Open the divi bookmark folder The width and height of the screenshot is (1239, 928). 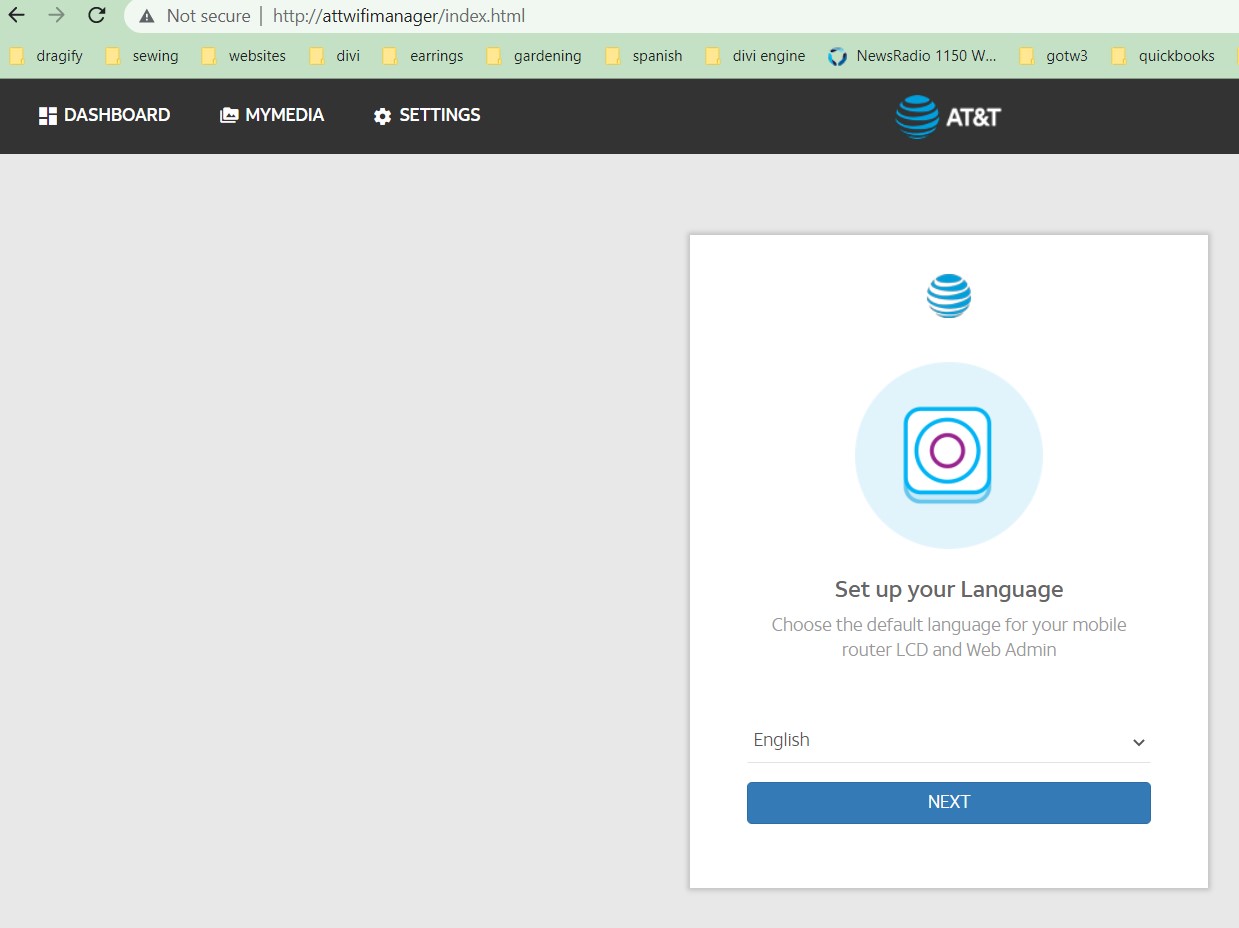pyautogui.click(x=335, y=56)
